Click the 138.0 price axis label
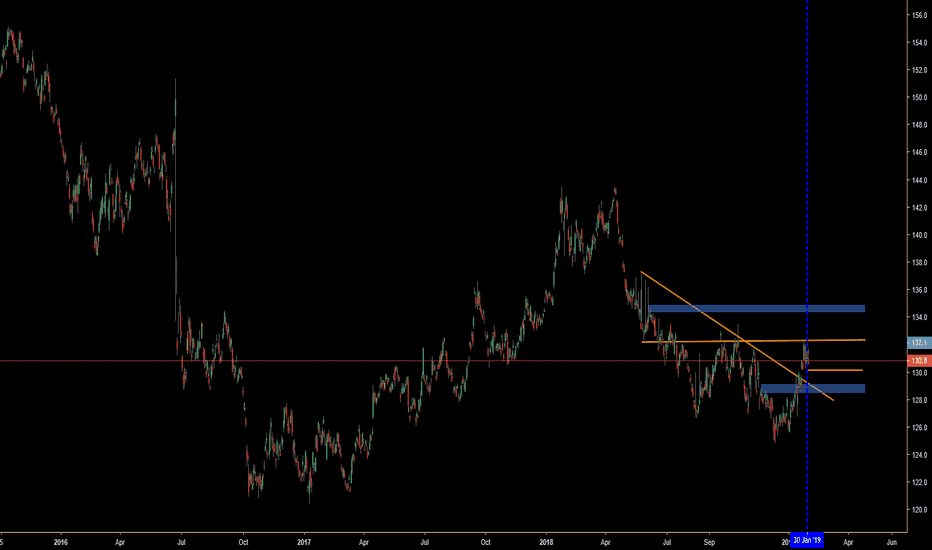The height and width of the screenshot is (550, 932). tap(920, 262)
